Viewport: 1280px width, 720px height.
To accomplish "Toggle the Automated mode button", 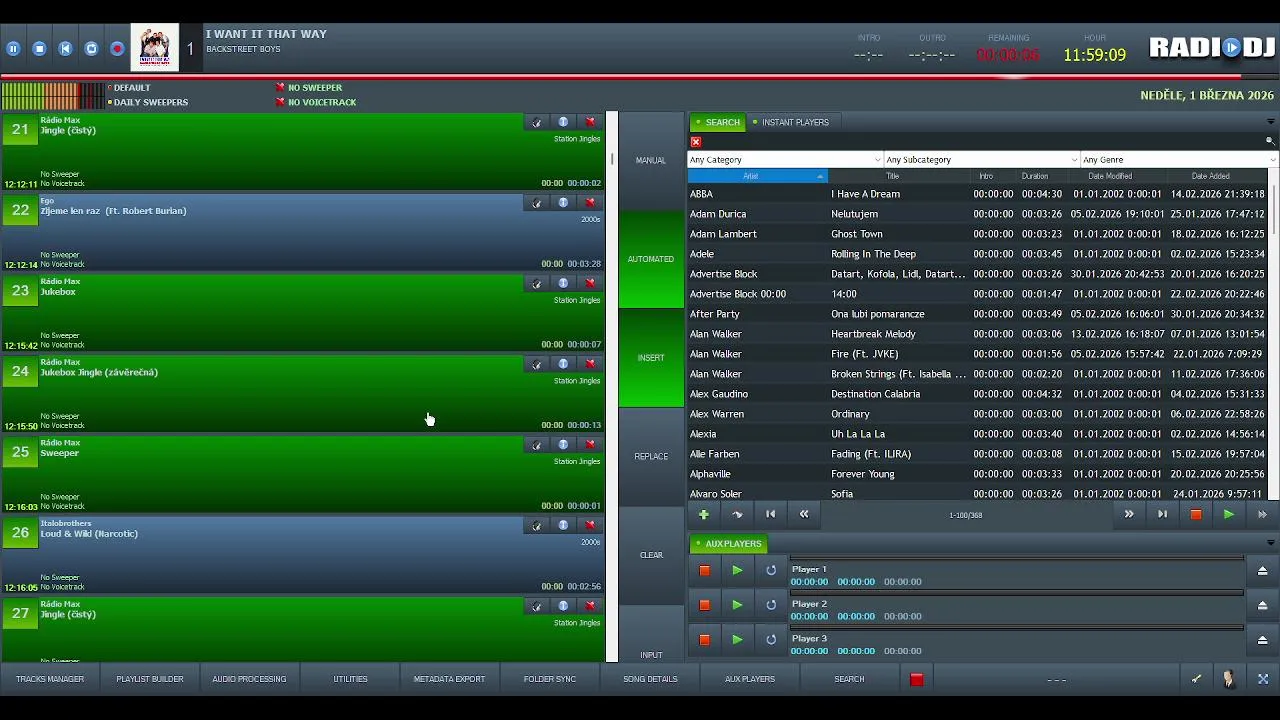I will tap(651, 259).
